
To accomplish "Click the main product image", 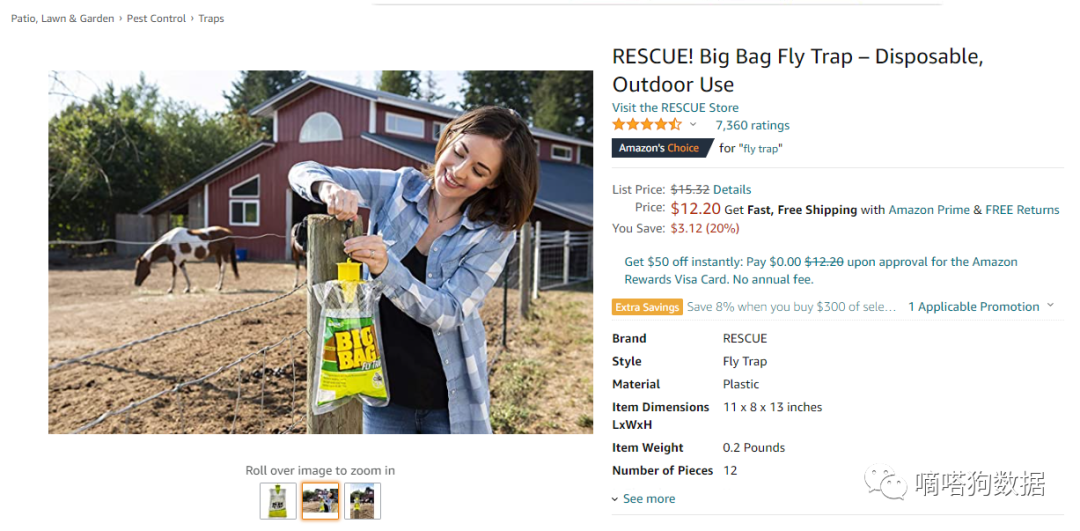I will point(320,252).
